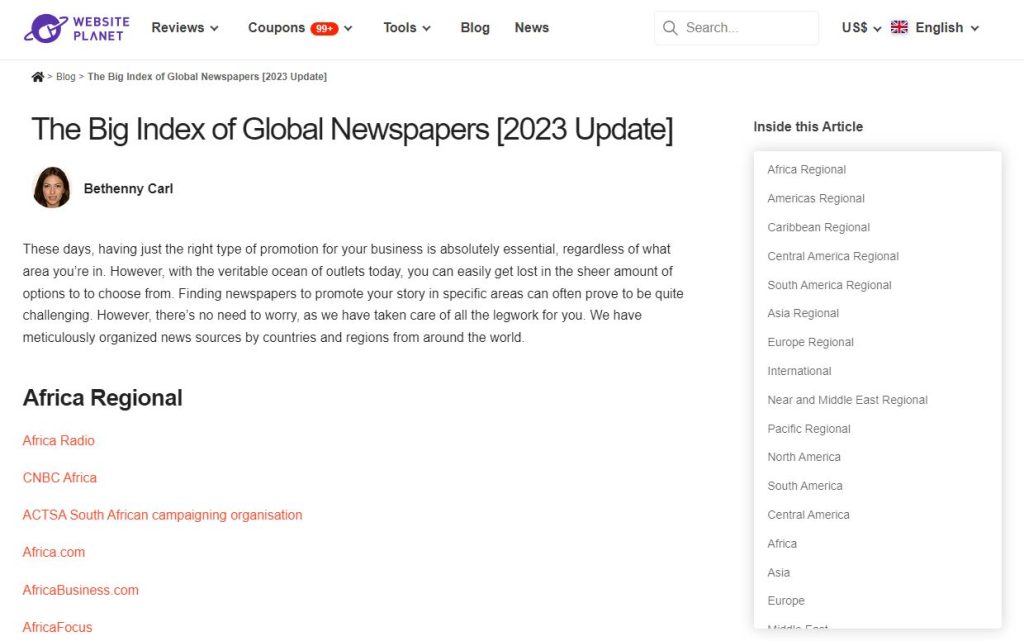Click the search magnifier icon

[x=670, y=28]
